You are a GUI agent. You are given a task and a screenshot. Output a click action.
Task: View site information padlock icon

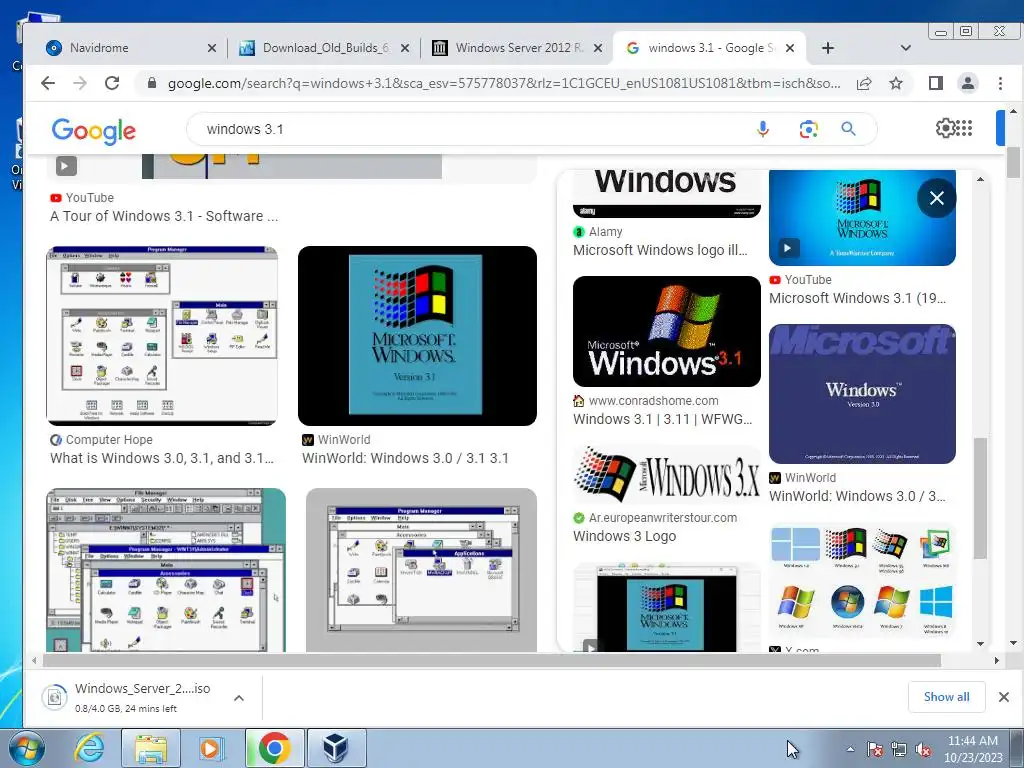pyautogui.click(x=152, y=83)
